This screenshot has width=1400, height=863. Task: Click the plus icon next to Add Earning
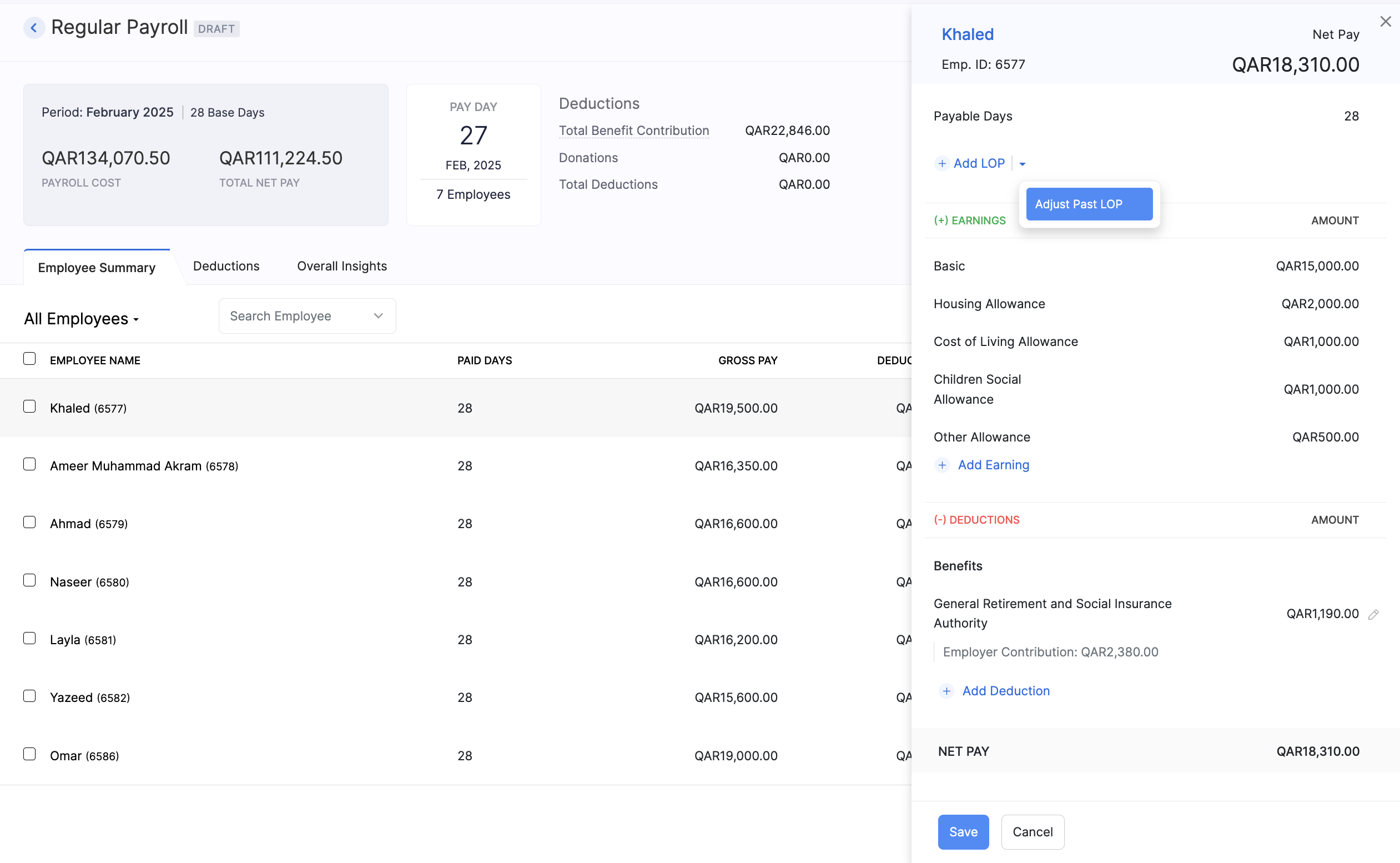pyautogui.click(x=942, y=465)
